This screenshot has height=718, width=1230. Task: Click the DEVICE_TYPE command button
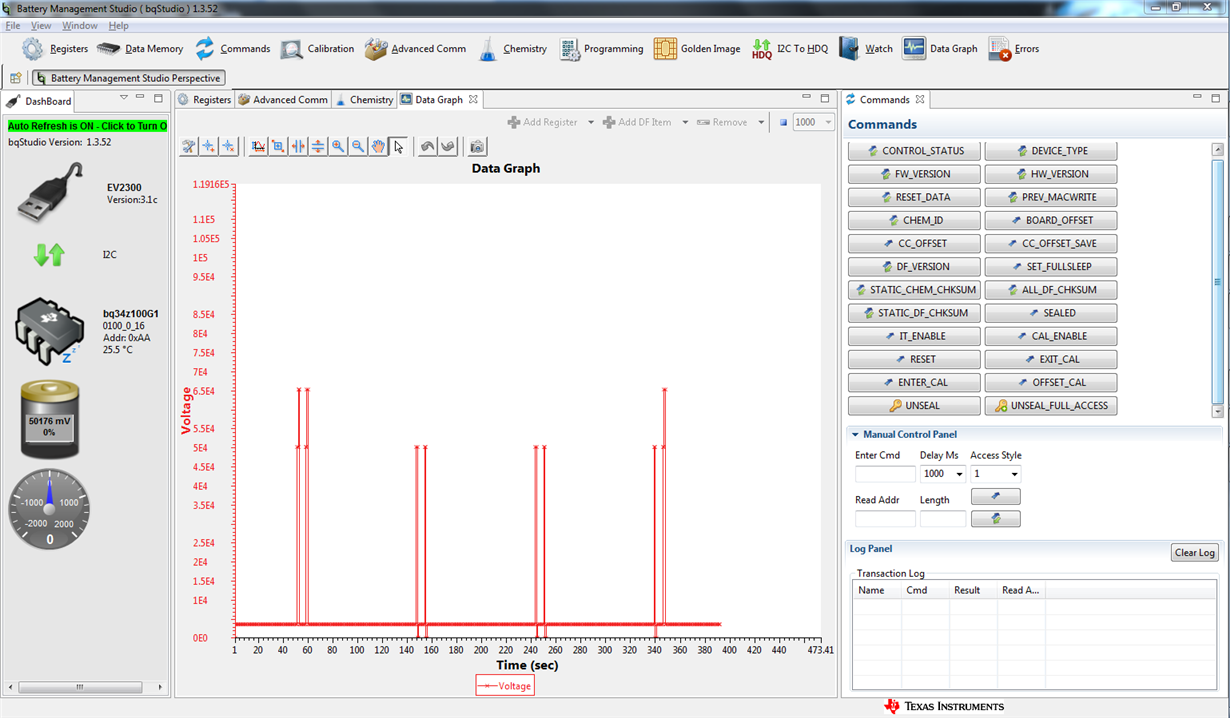[x=1050, y=151]
